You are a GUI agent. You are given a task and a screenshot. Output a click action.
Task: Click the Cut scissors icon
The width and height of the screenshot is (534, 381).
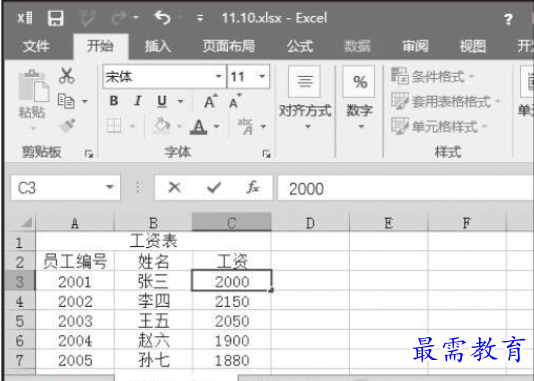pyautogui.click(x=66, y=75)
